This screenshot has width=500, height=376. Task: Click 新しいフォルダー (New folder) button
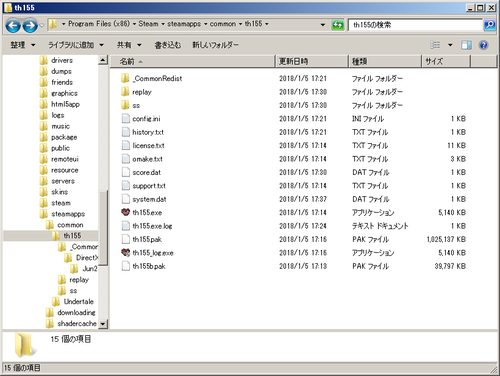tap(215, 45)
